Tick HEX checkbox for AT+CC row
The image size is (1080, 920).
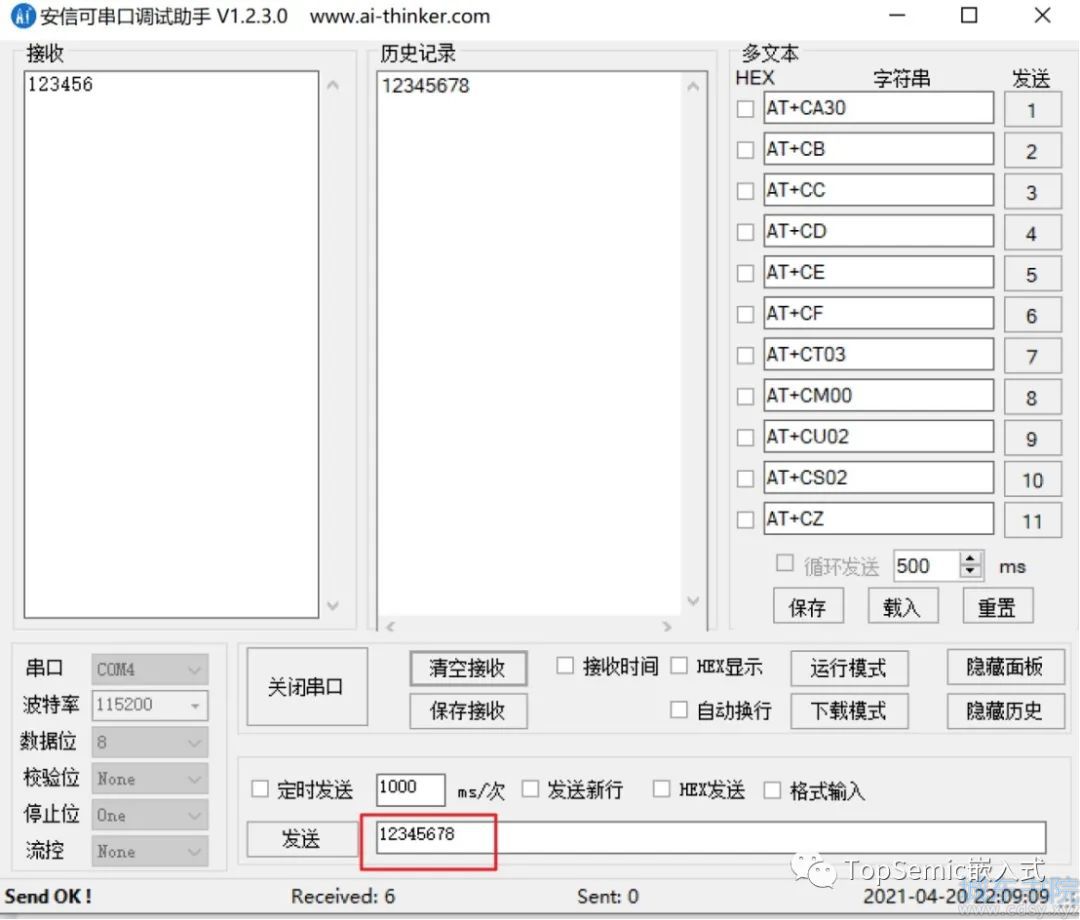(745, 191)
